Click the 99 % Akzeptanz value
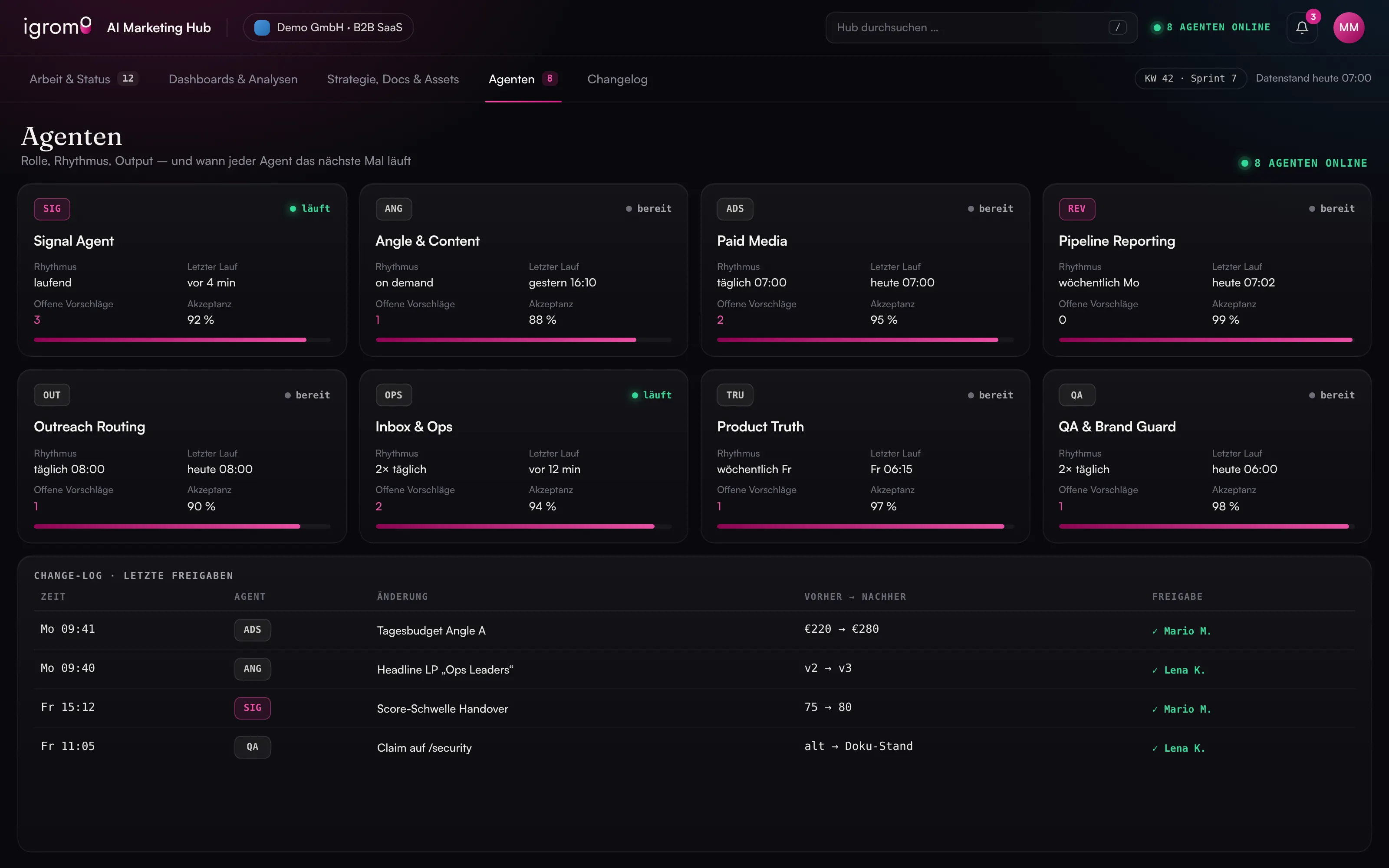This screenshot has height=868, width=1389. click(x=1225, y=320)
